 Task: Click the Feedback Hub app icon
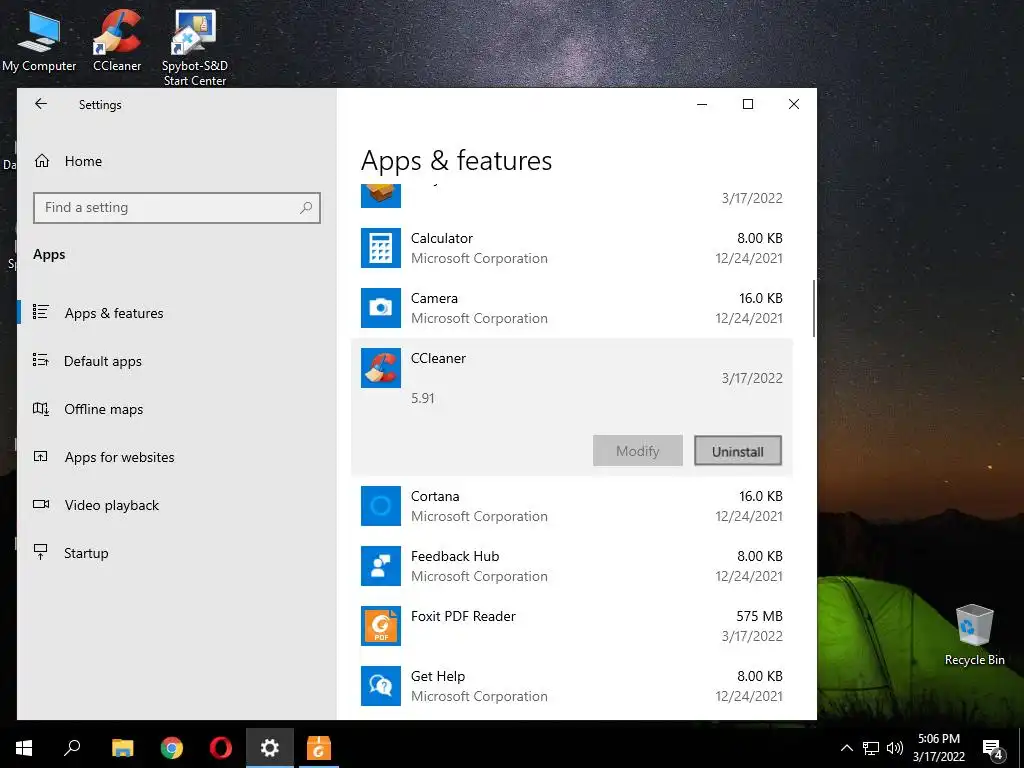pyautogui.click(x=381, y=566)
